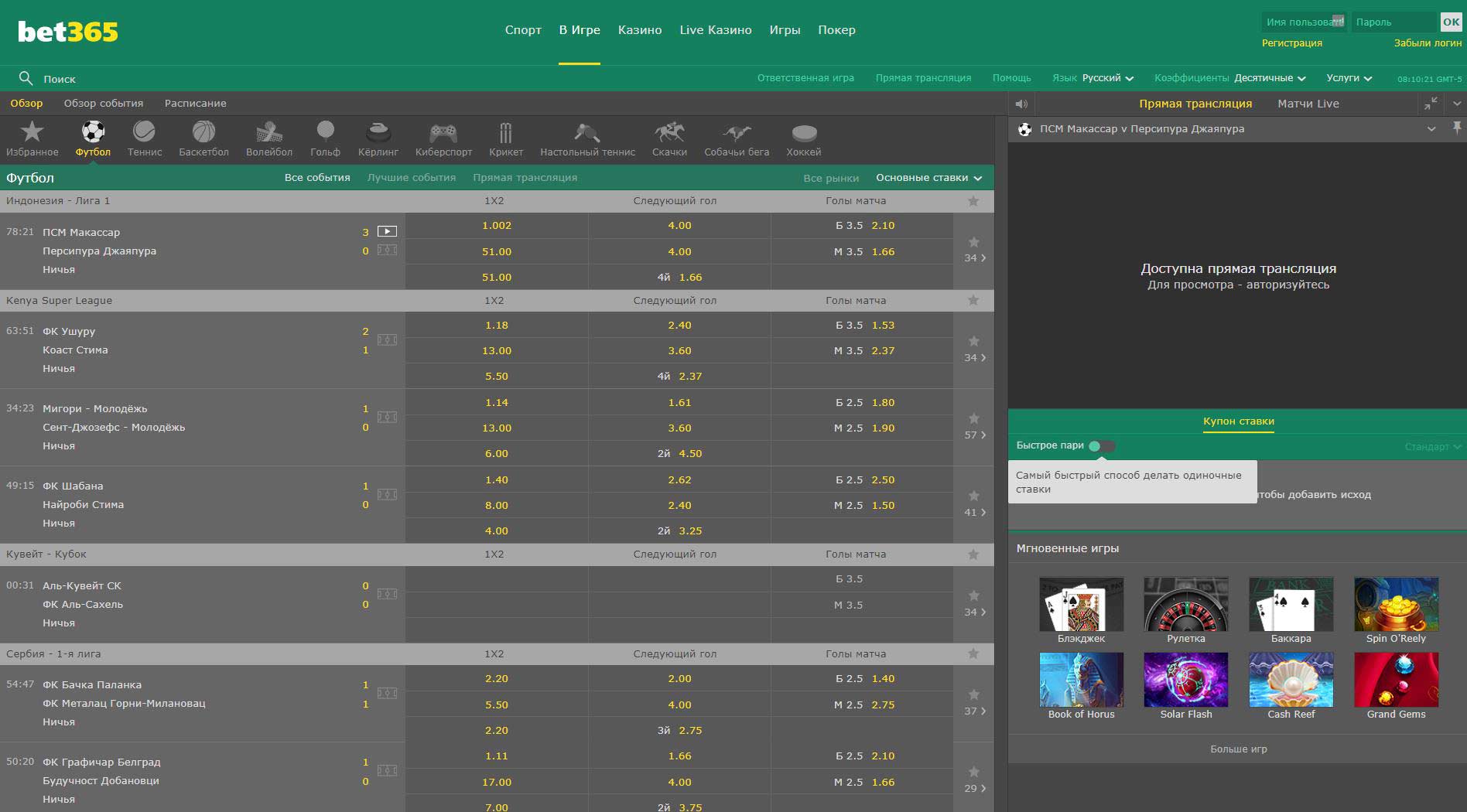Click the OK login button

[1451, 22]
